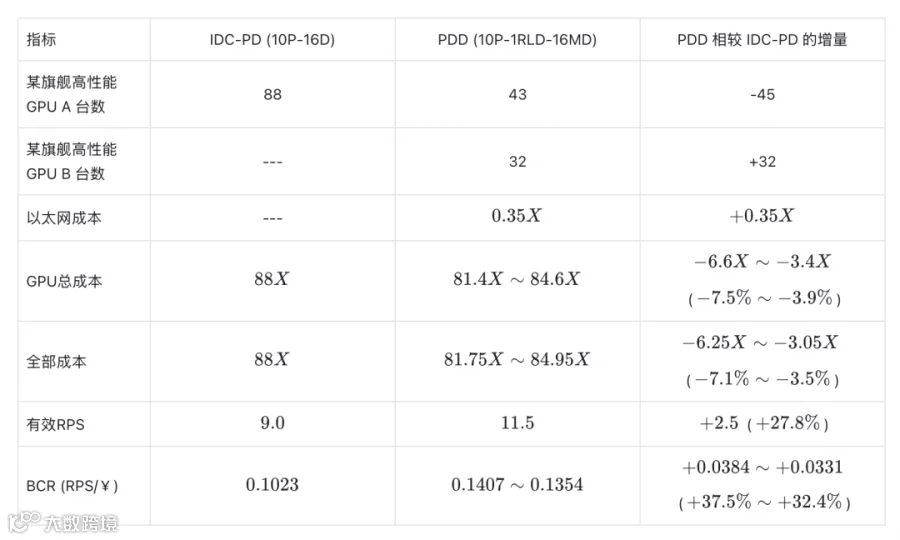Image resolution: width=900 pixels, height=540 pixels.
Task: Select the IDC-PD (10P-16D) column header
Action: pyautogui.click(x=272, y=40)
